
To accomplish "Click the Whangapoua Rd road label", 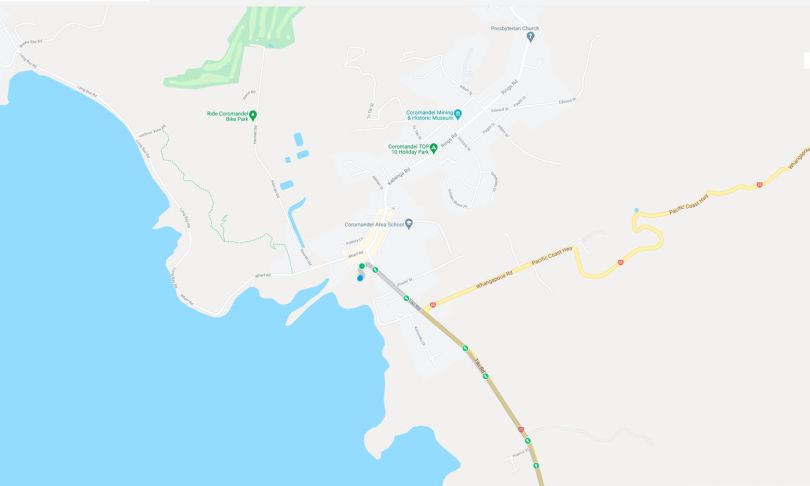I will 494,279.
